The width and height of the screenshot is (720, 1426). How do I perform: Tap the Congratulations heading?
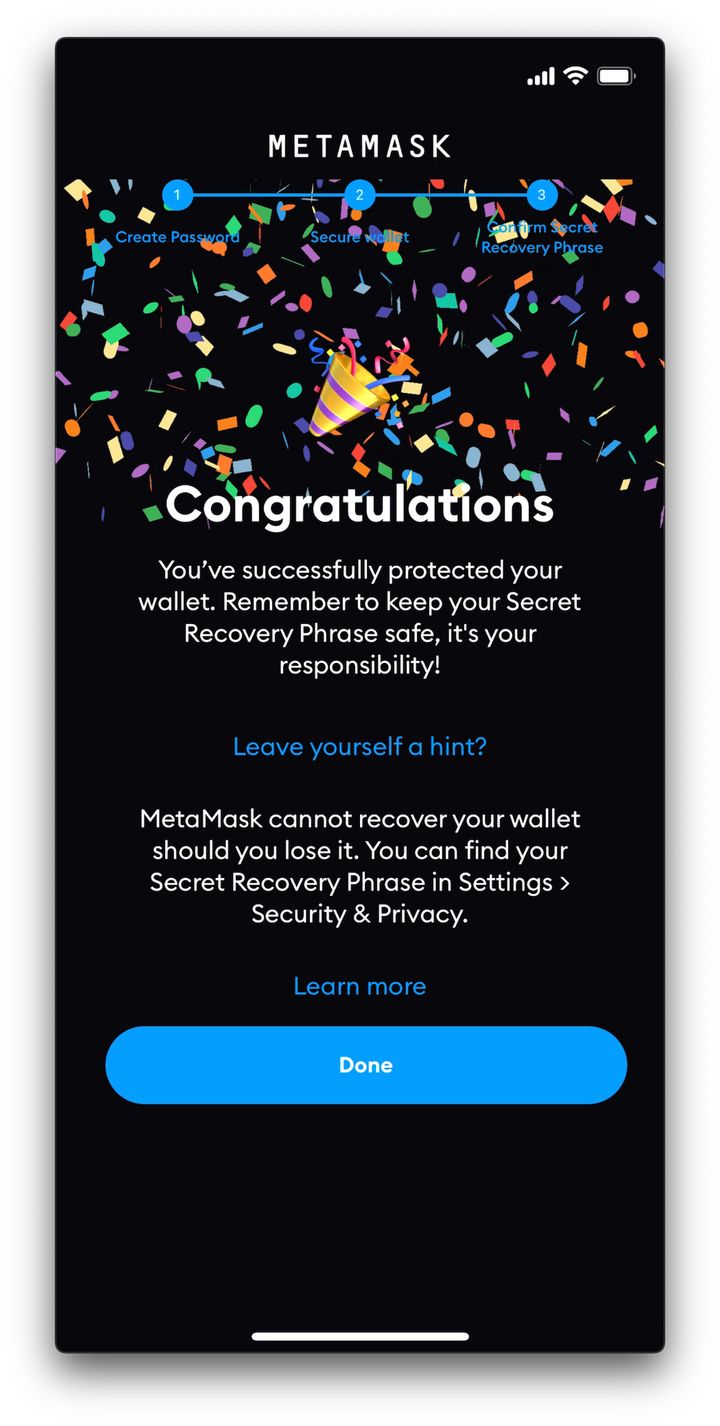359,504
